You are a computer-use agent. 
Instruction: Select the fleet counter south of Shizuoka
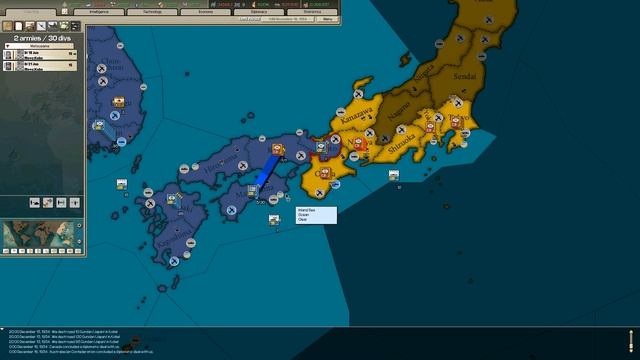tap(393, 176)
